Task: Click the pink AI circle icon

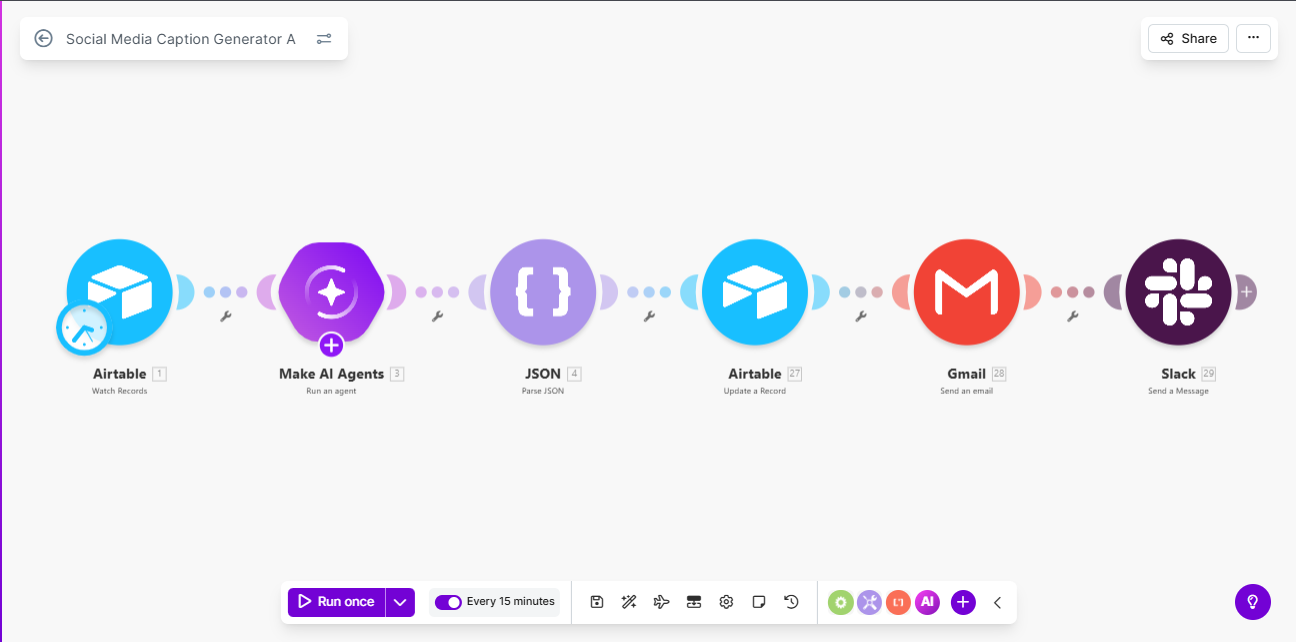Action: (927, 602)
